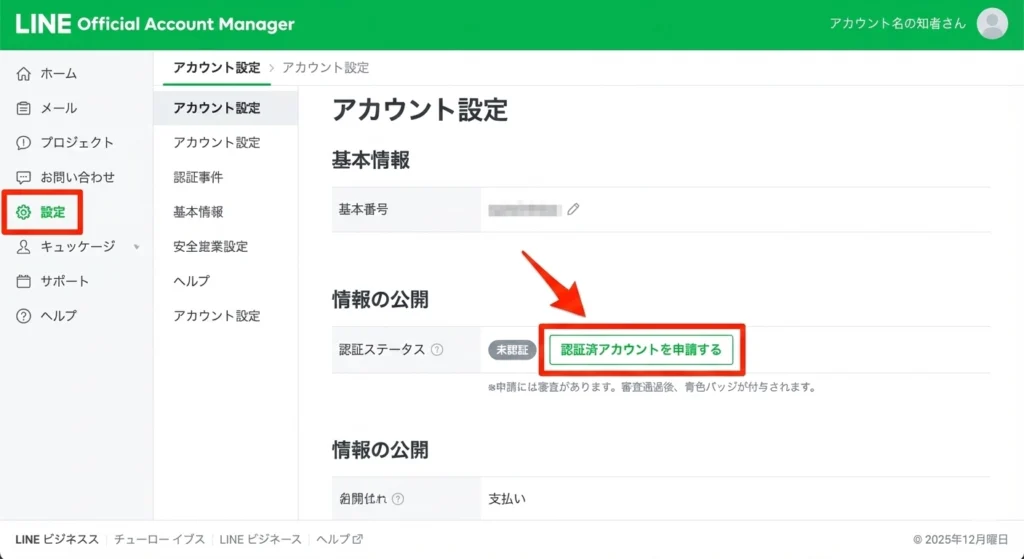Open お問い合わせ in the left sidebar

pos(78,178)
